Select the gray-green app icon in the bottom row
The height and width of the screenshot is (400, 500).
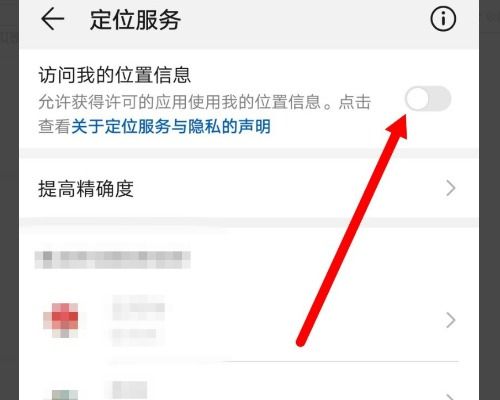[64, 395]
